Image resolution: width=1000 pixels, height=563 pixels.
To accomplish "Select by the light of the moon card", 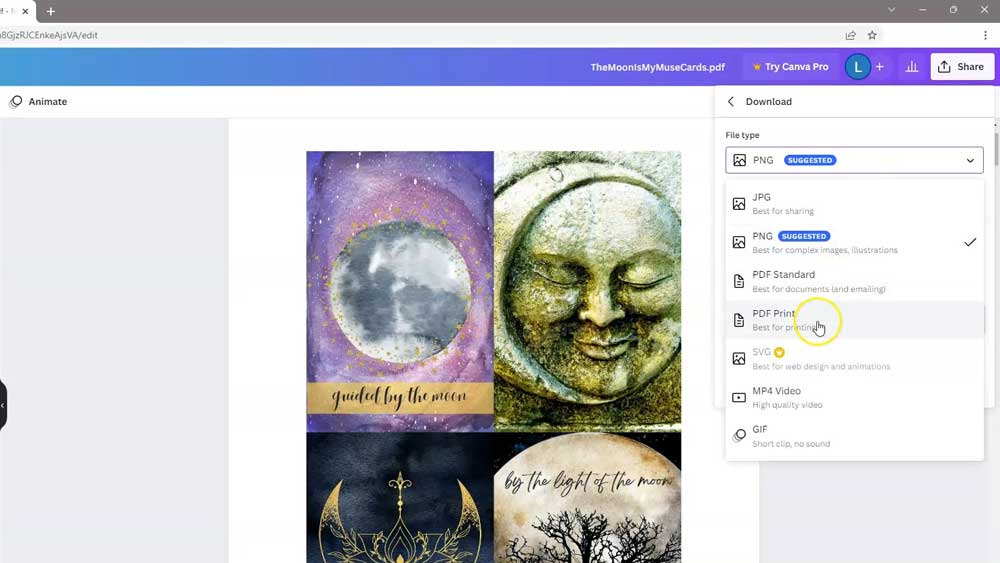I will click(587, 498).
